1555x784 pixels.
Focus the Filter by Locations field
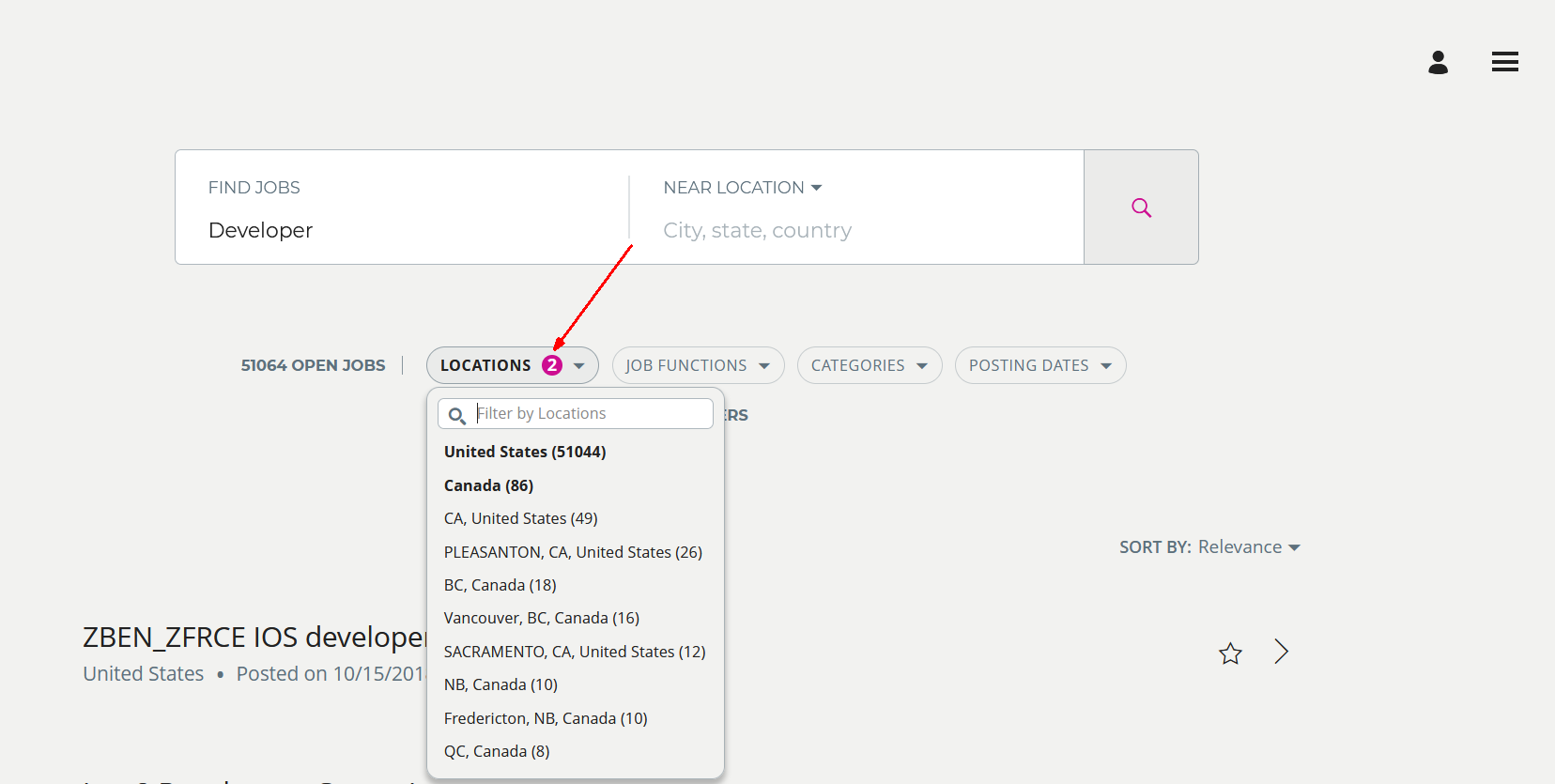[x=592, y=414]
